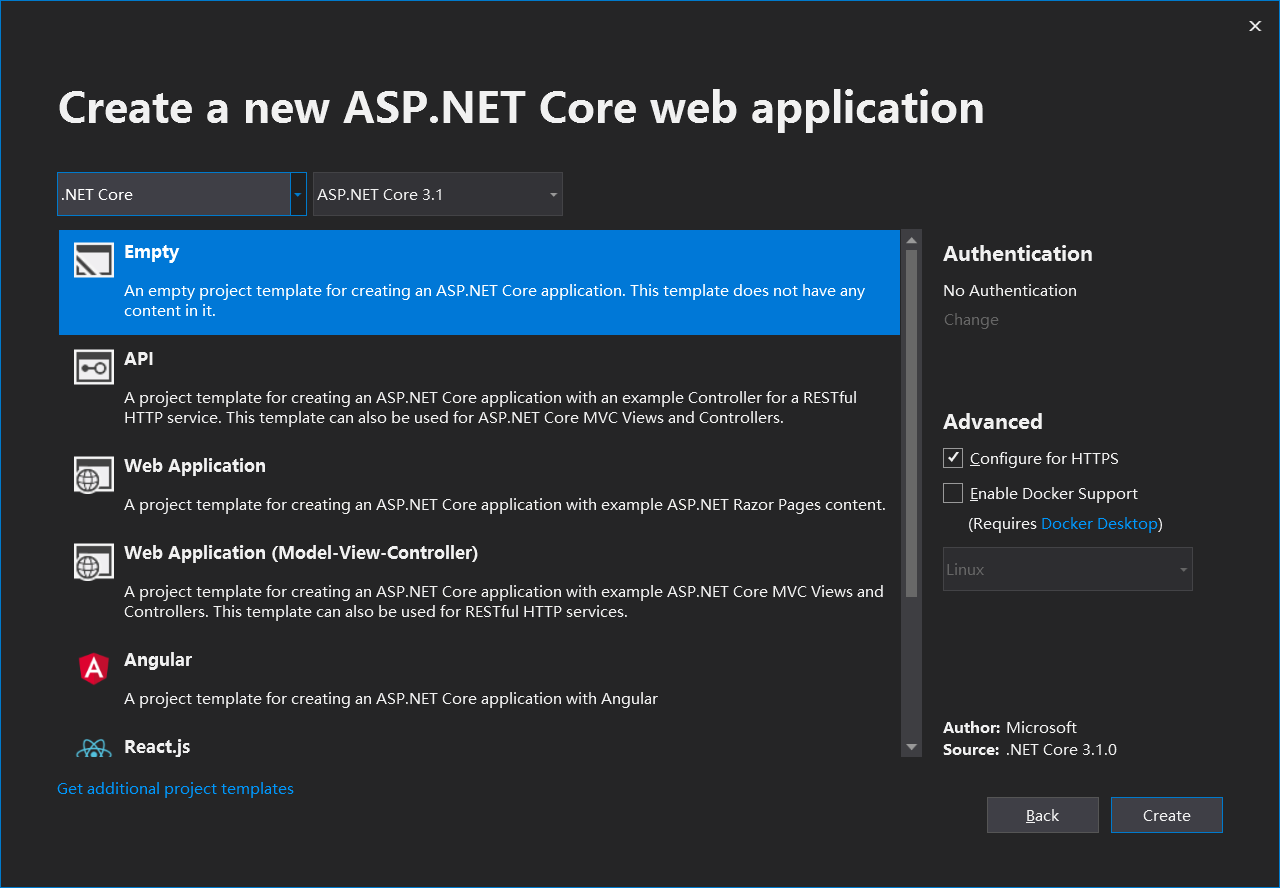Go Back to previous step
This screenshot has width=1280, height=888.
(x=1043, y=815)
